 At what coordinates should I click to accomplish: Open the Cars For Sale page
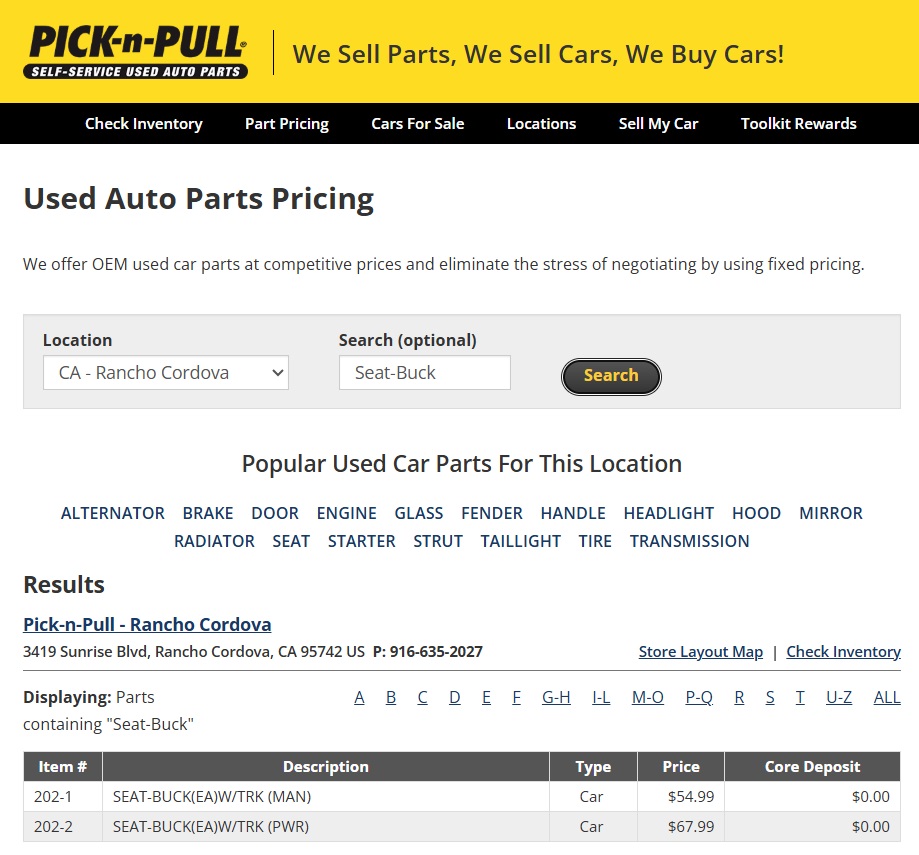tap(418, 124)
